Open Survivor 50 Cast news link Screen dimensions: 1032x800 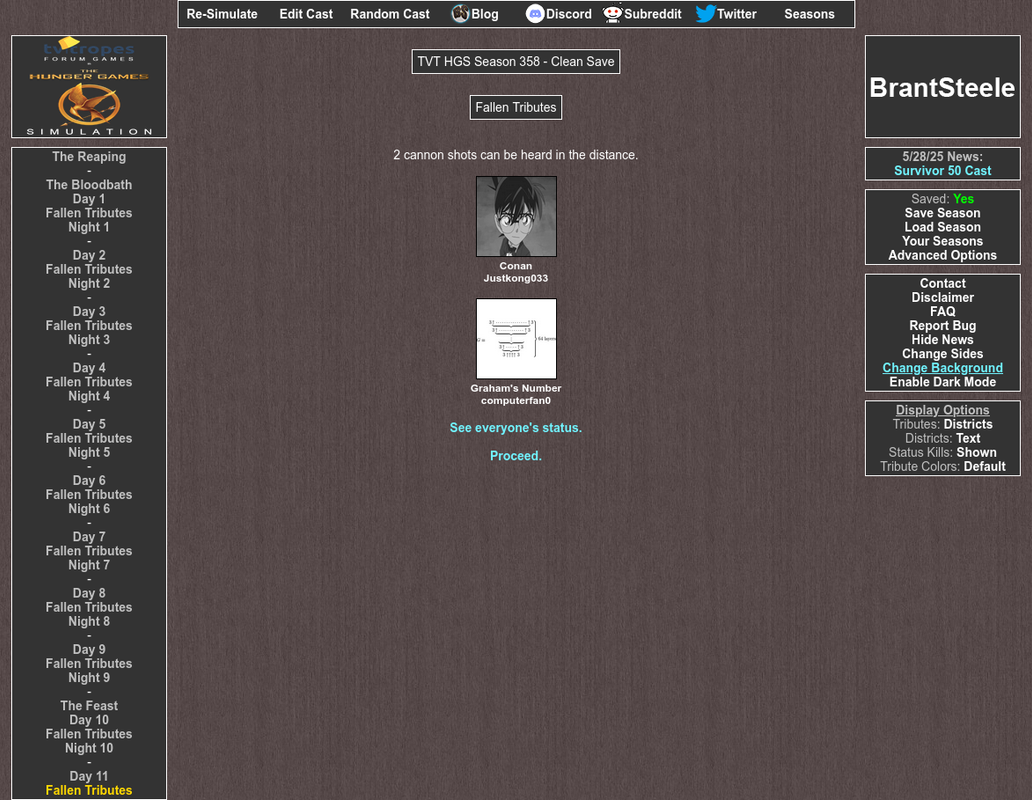tap(942, 170)
